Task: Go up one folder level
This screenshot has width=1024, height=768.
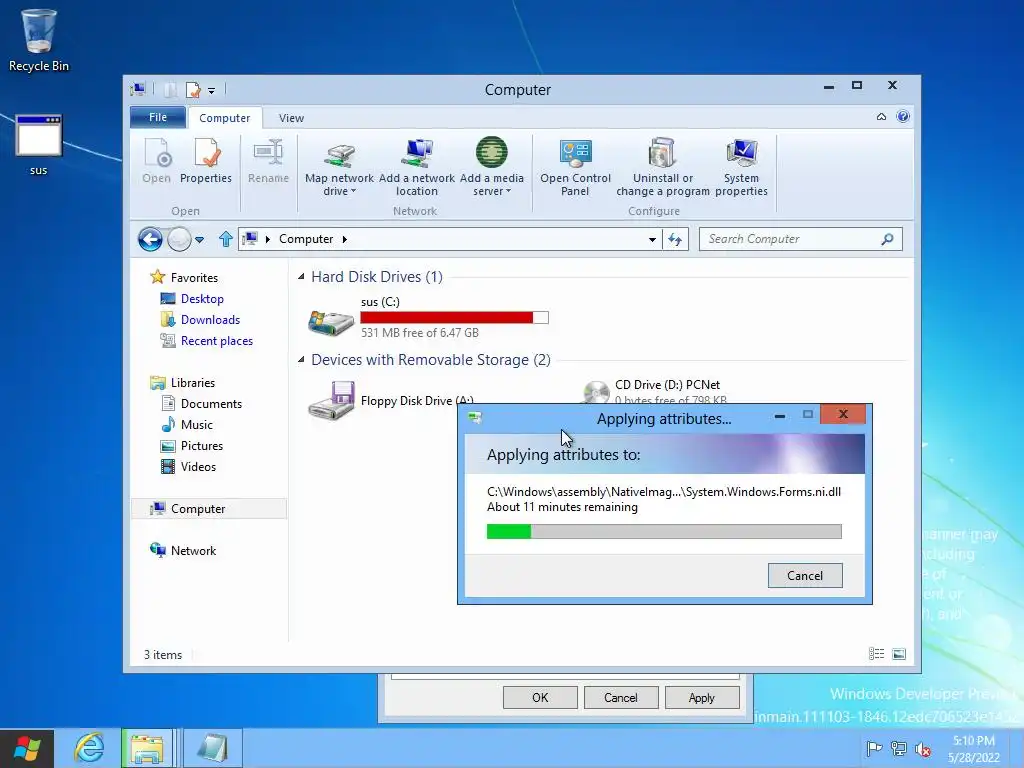Action: (226, 239)
